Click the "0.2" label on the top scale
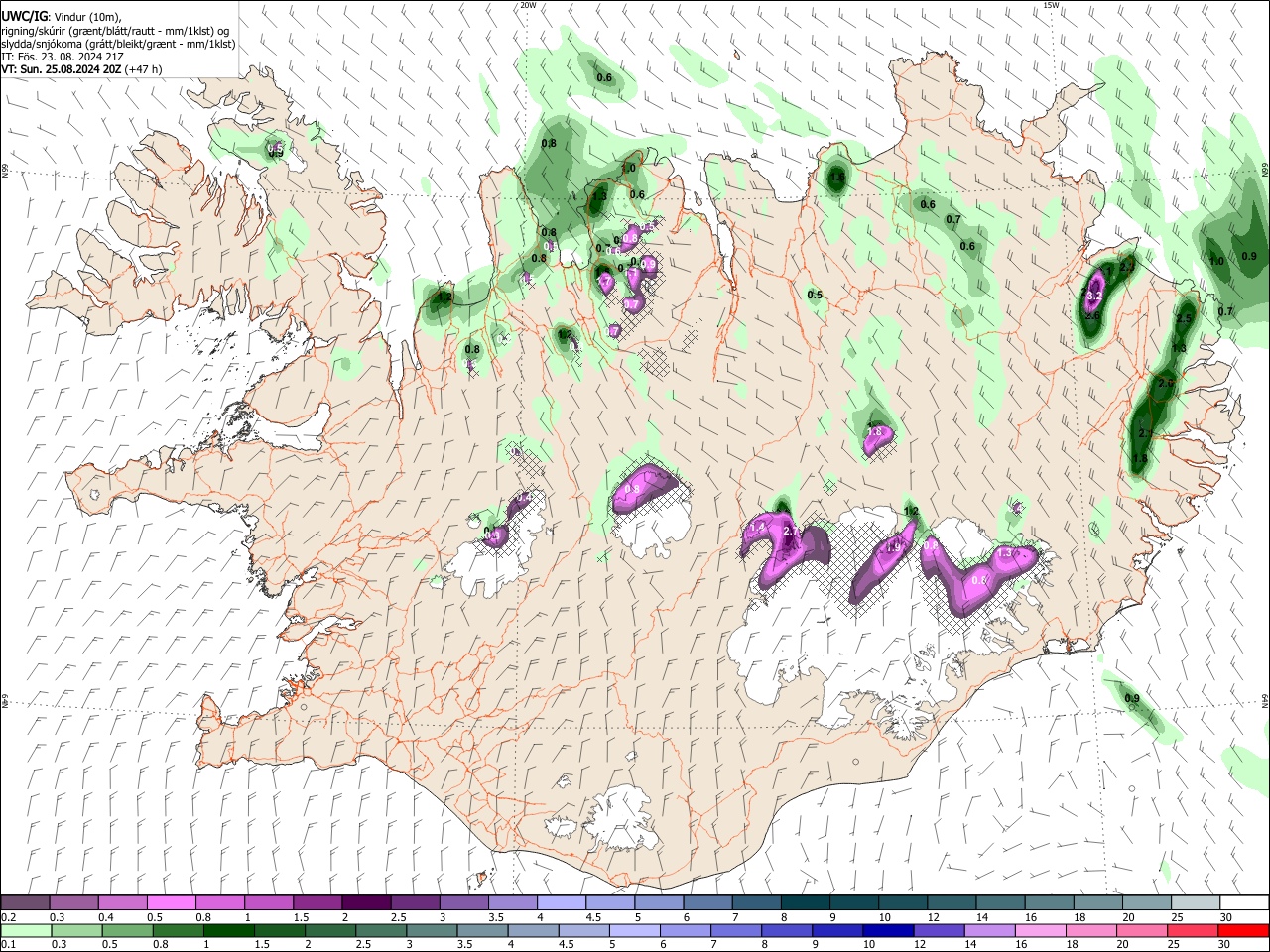 [7, 917]
